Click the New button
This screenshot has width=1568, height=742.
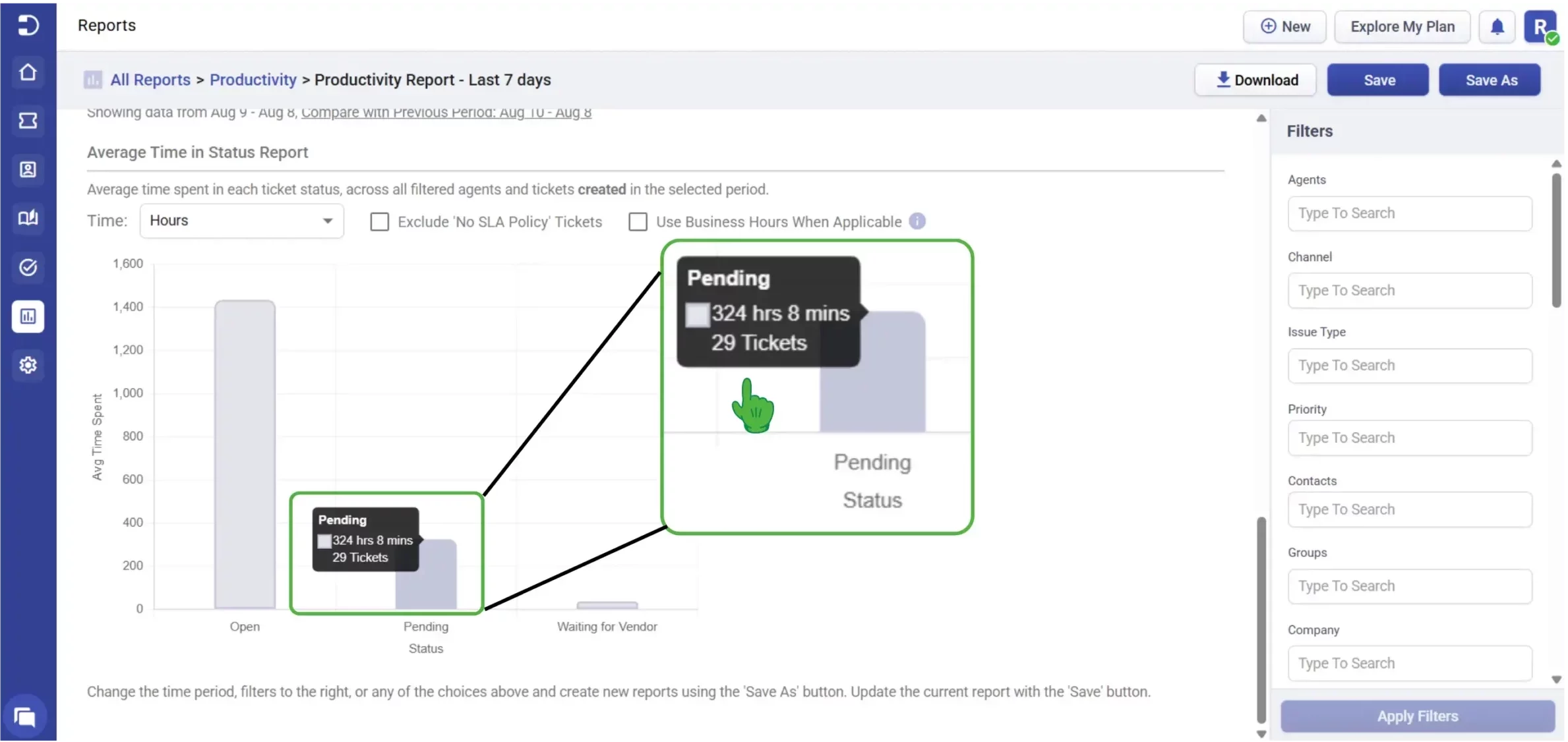1284,26
